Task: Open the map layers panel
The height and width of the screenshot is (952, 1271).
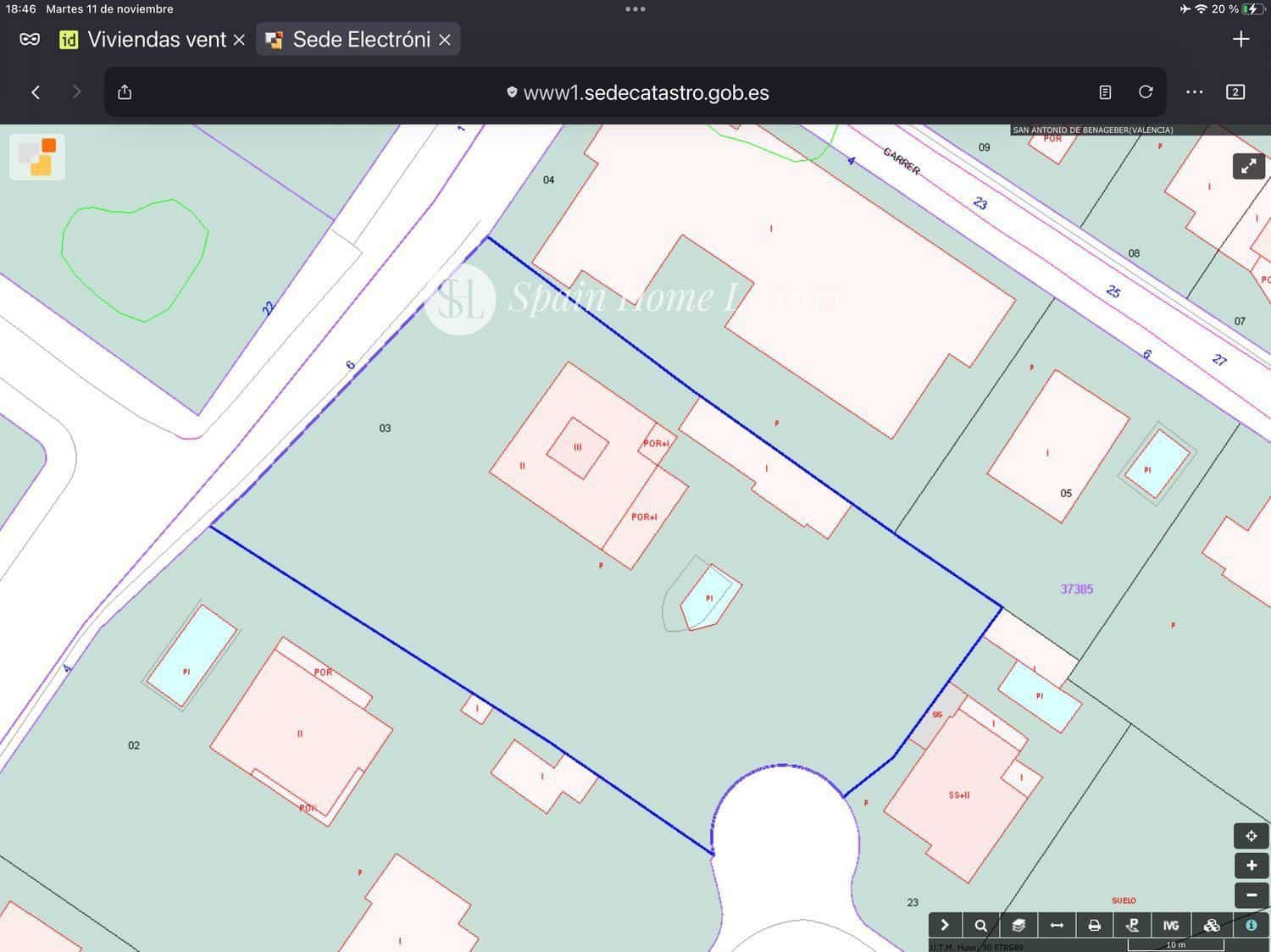Action: (1018, 925)
